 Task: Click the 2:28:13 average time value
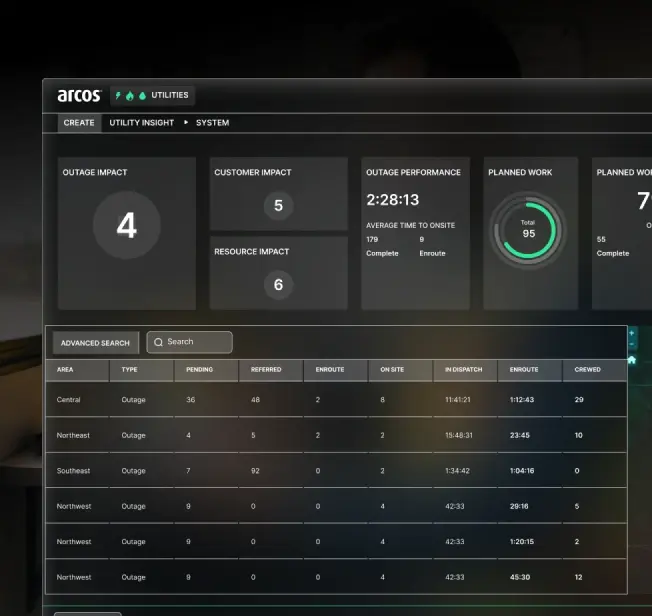click(x=393, y=200)
